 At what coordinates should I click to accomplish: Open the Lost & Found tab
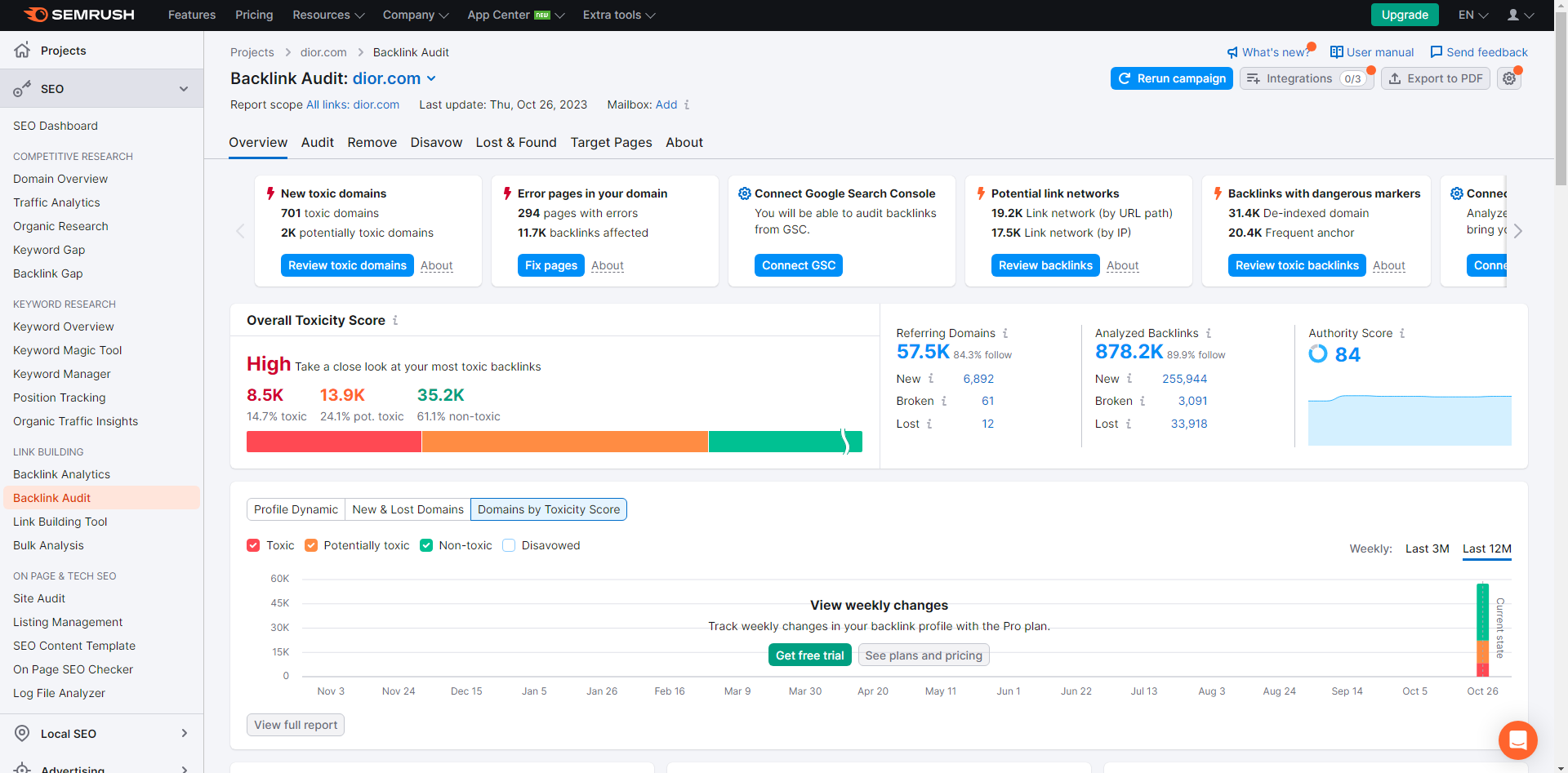pyautogui.click(x=516, y=143)
